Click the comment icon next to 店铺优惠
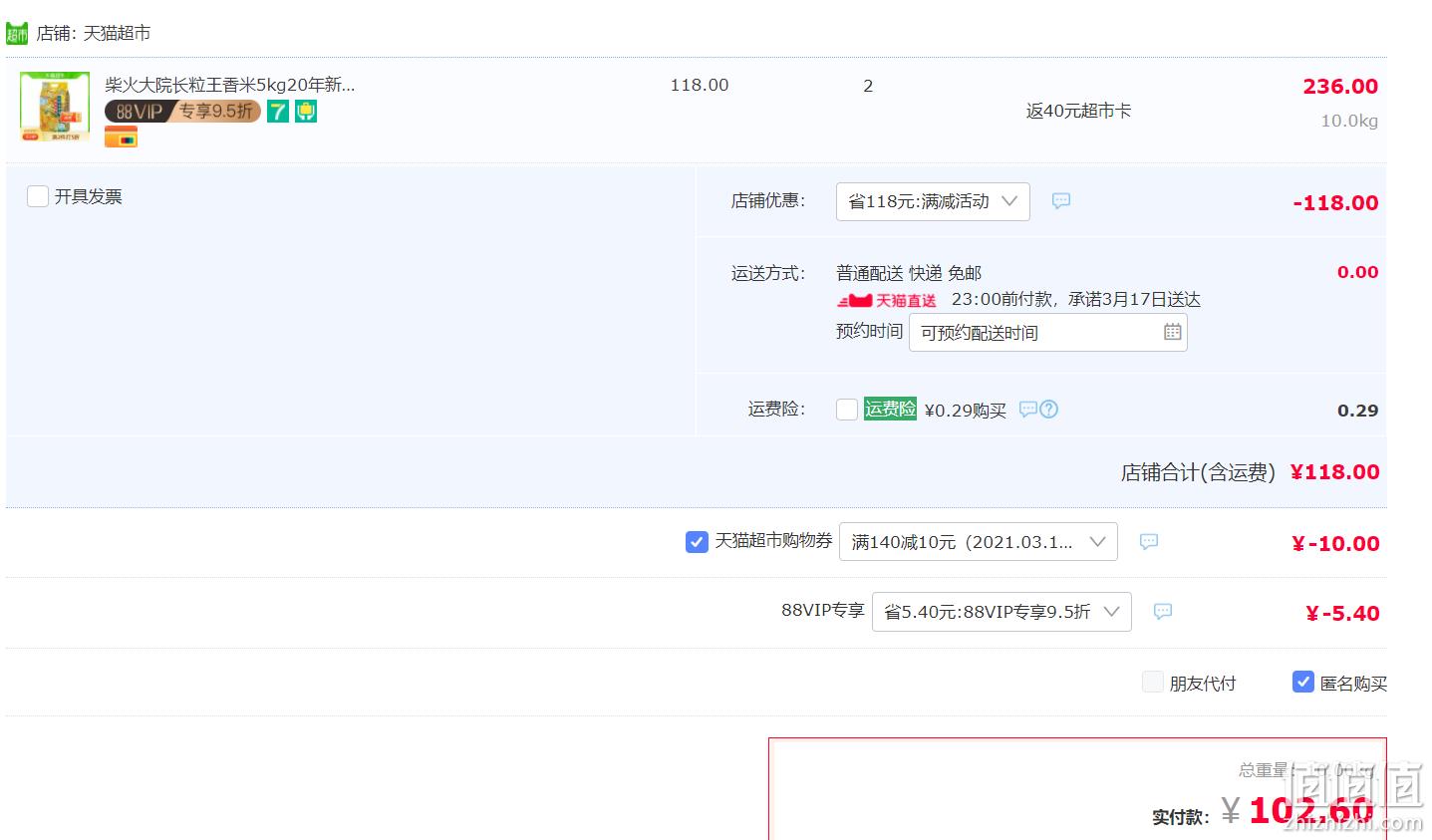Screen dimensions: 1432x840 (1061, 201)
